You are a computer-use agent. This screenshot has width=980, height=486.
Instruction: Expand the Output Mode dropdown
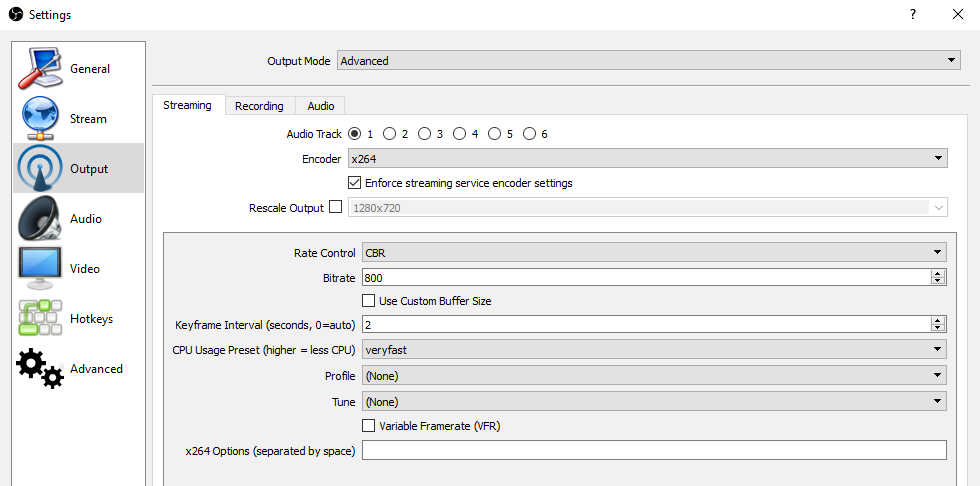click(x=648, y=61)
